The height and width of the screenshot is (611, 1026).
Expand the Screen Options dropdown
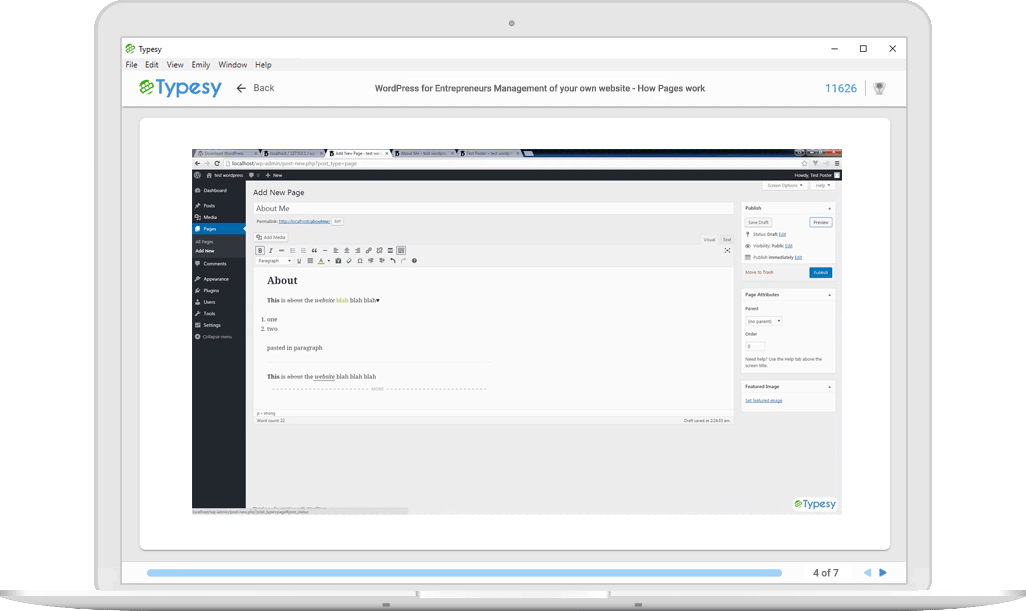[x=785, y=186]
